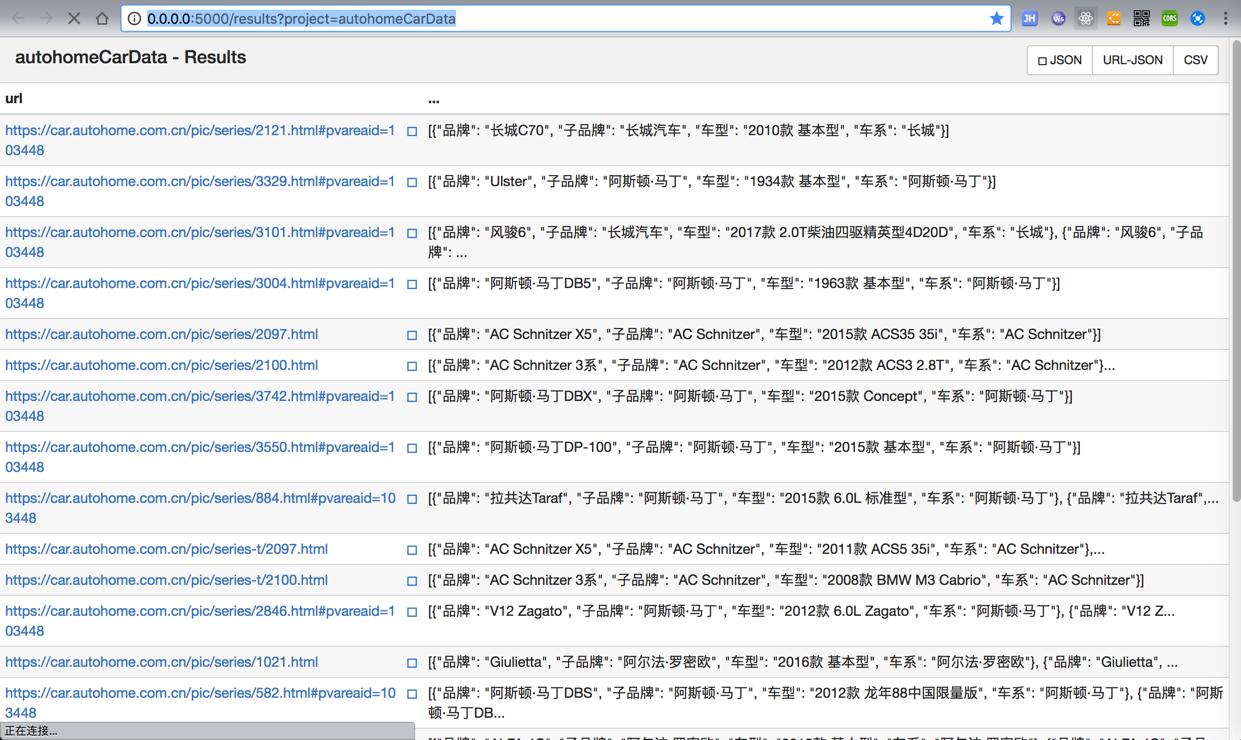Go back to previous page
This screenshot has height=740, width=1241.
pyautogui.click(x=18, y=18)
